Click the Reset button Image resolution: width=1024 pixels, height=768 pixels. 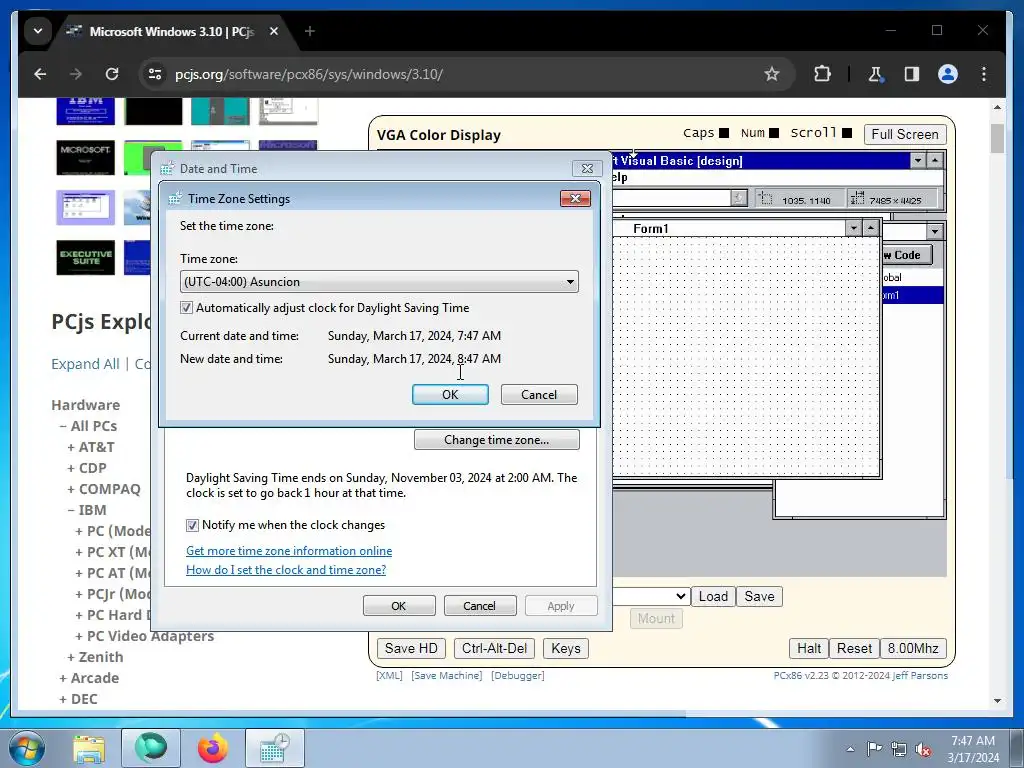pos(854,648)
